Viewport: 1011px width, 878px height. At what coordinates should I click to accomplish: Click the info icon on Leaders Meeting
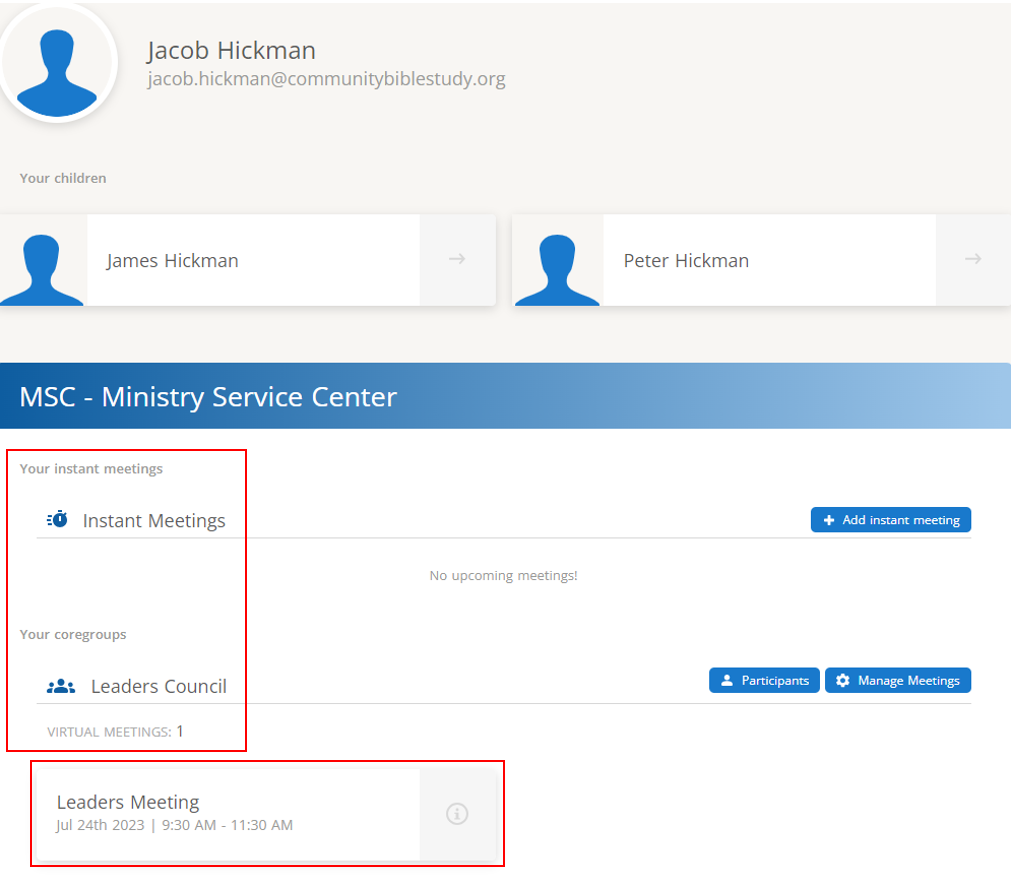coord(457,813)
